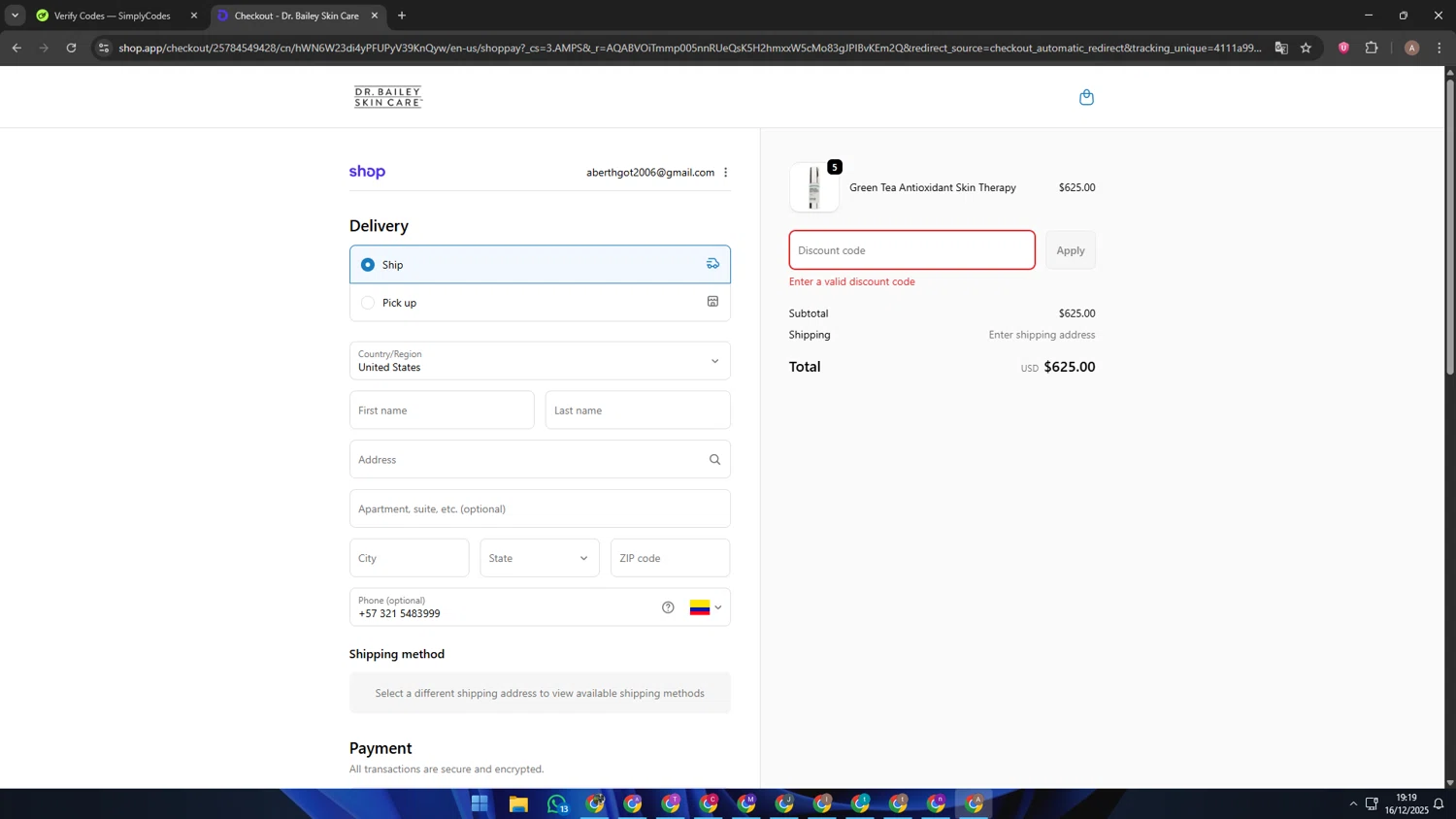Close the Verify Codes tab

pos(194,16)
